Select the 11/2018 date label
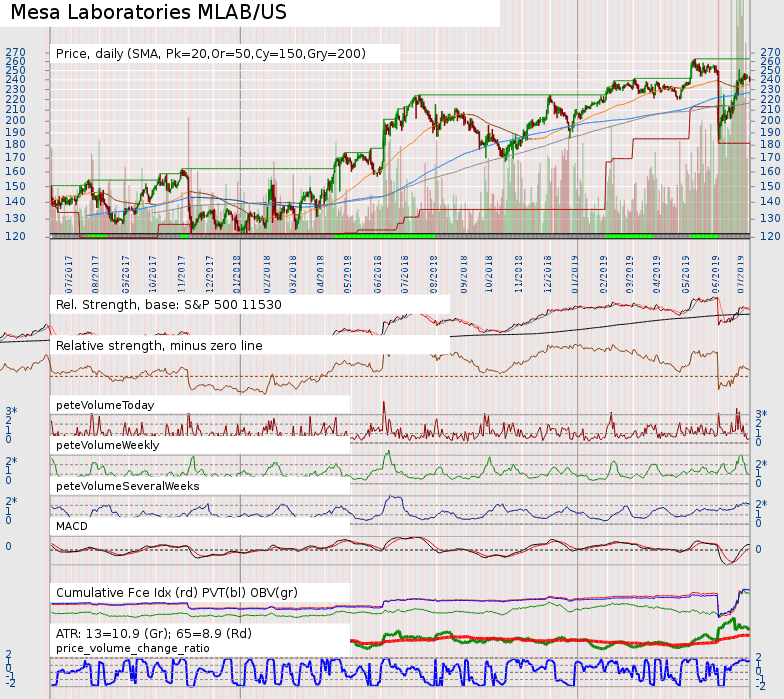 (518, 274)
